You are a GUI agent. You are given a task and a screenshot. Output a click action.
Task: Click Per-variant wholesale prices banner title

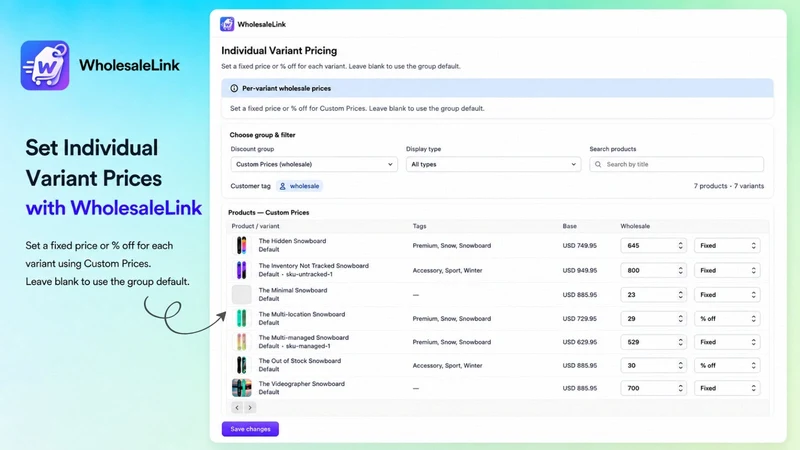click(x=286, y=88)
